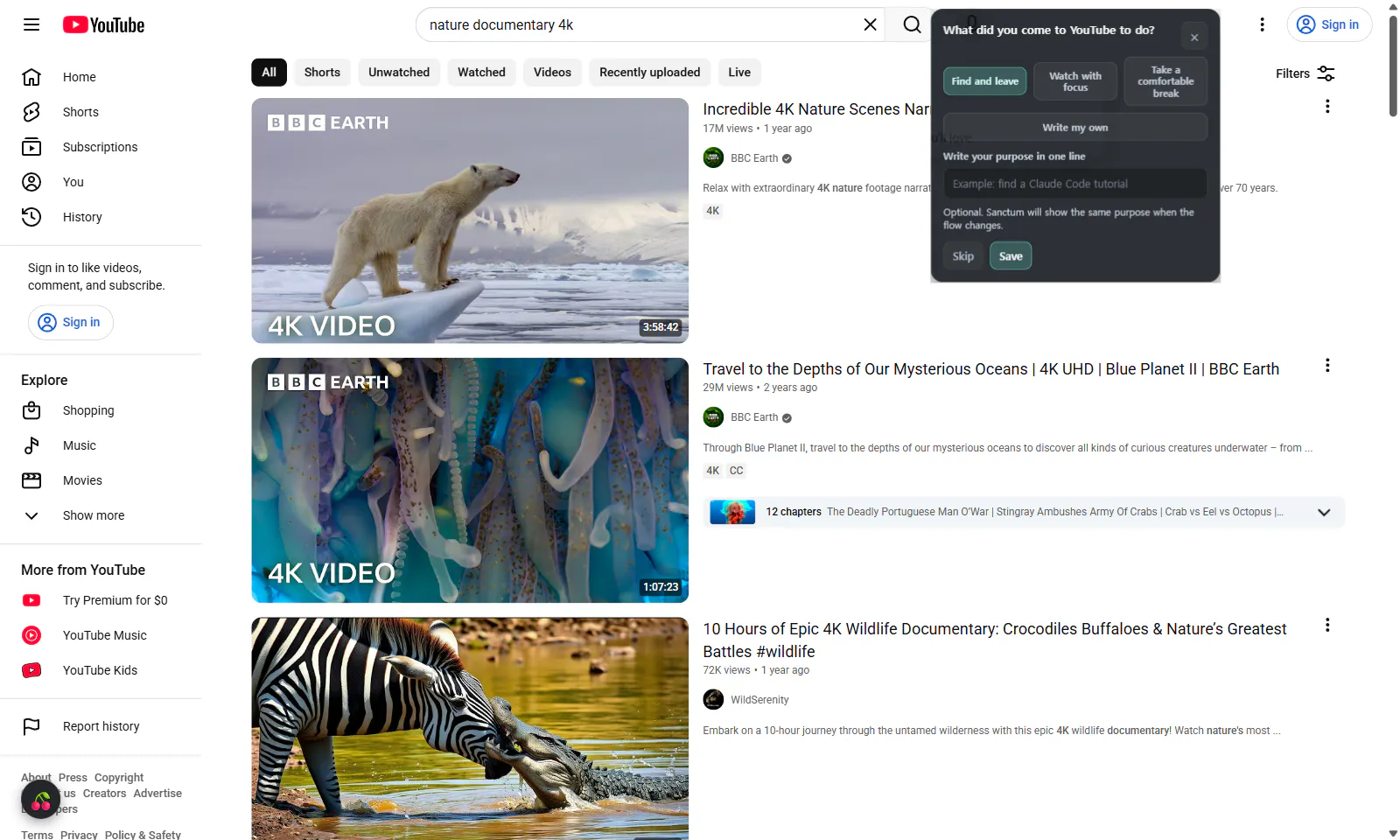Choose the Write my own option

[x=1075, y=128]
